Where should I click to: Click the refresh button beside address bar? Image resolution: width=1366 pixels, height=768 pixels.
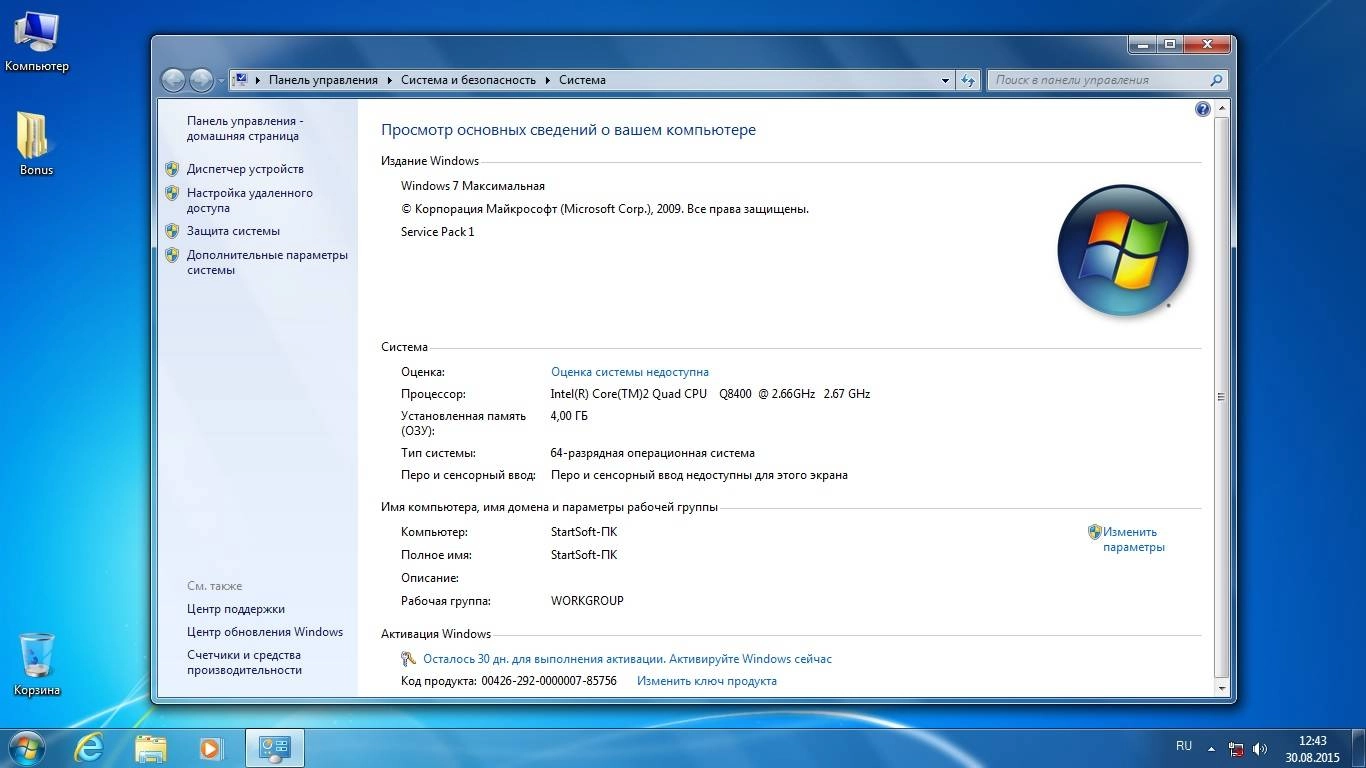click(968, 80)
